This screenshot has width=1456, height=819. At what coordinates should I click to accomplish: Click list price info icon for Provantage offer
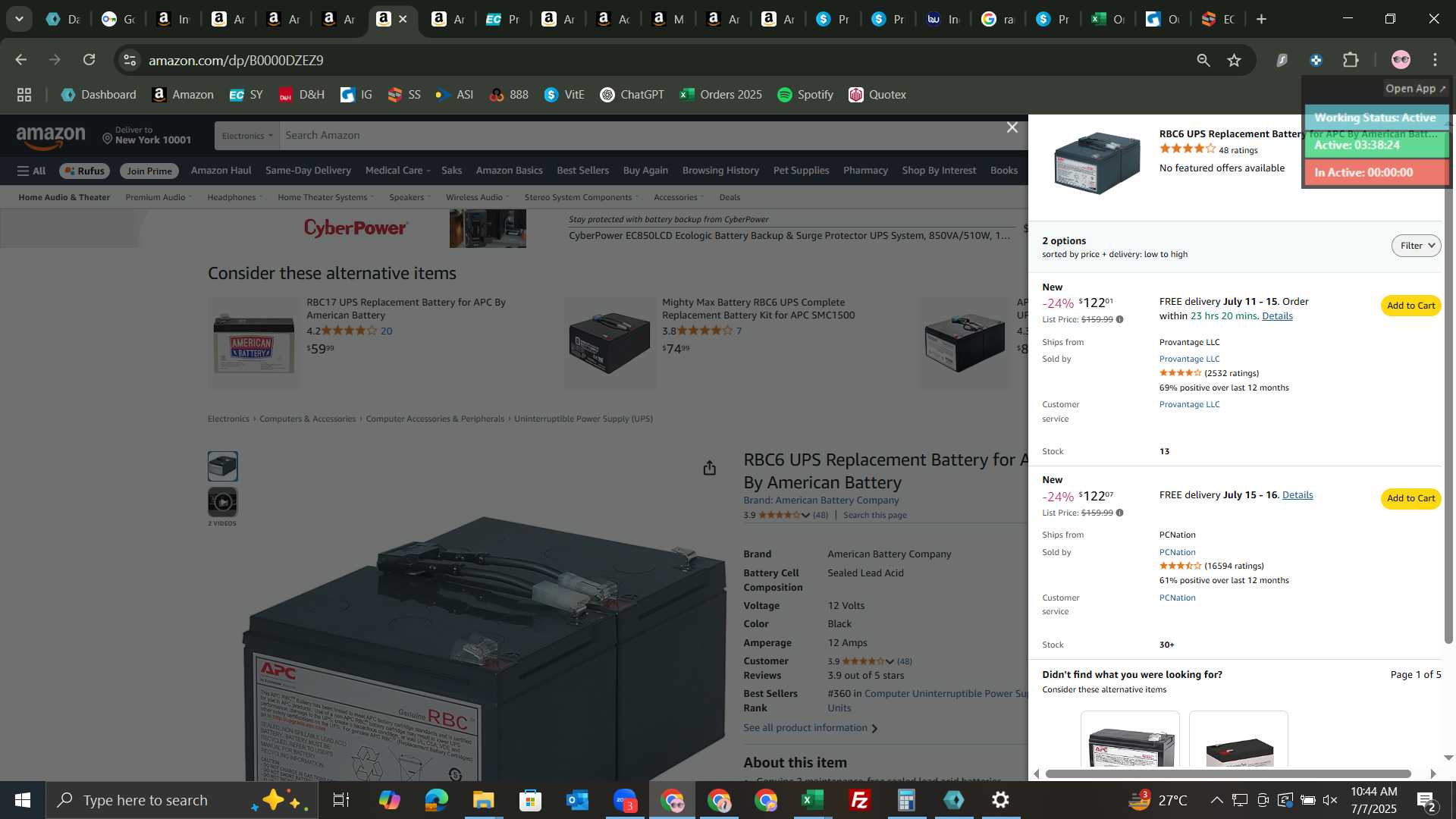point(1120,319)
